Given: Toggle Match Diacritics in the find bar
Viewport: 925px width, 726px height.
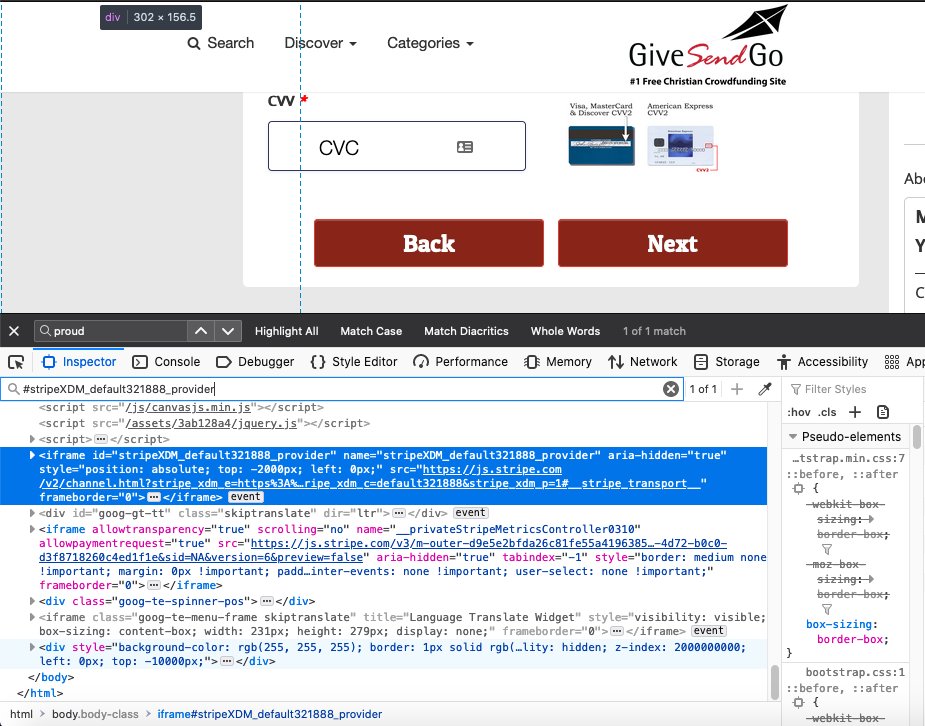Looking at the screenshot, I should click(x=466, y=331).
